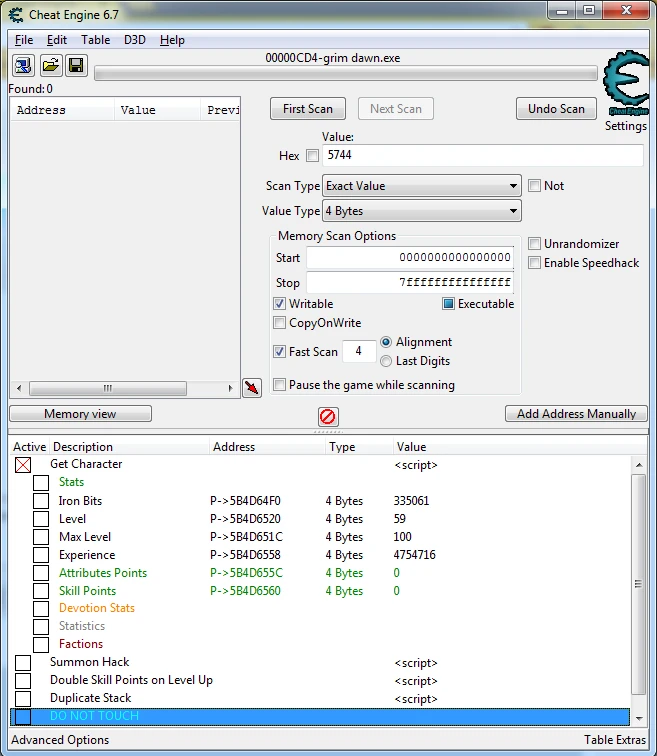Toggle the DO NOT TOUCH entry checkbox
The height and width of the screenshot is (756, 657).
click(x=23, y=716)
